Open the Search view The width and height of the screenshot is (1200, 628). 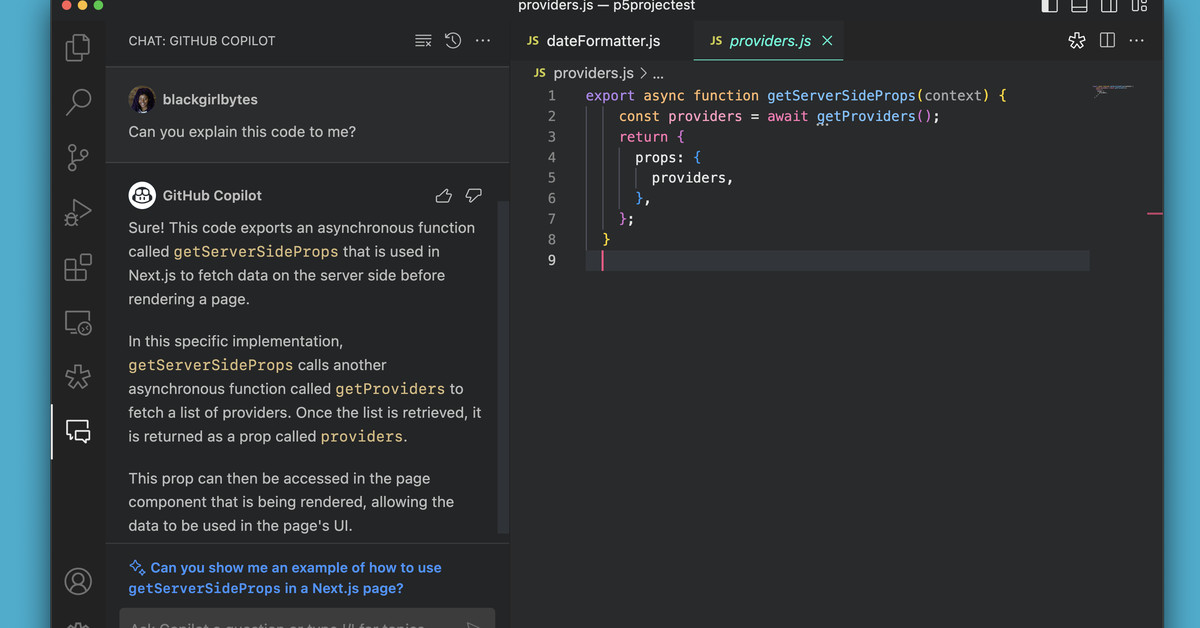click(78, 102)
